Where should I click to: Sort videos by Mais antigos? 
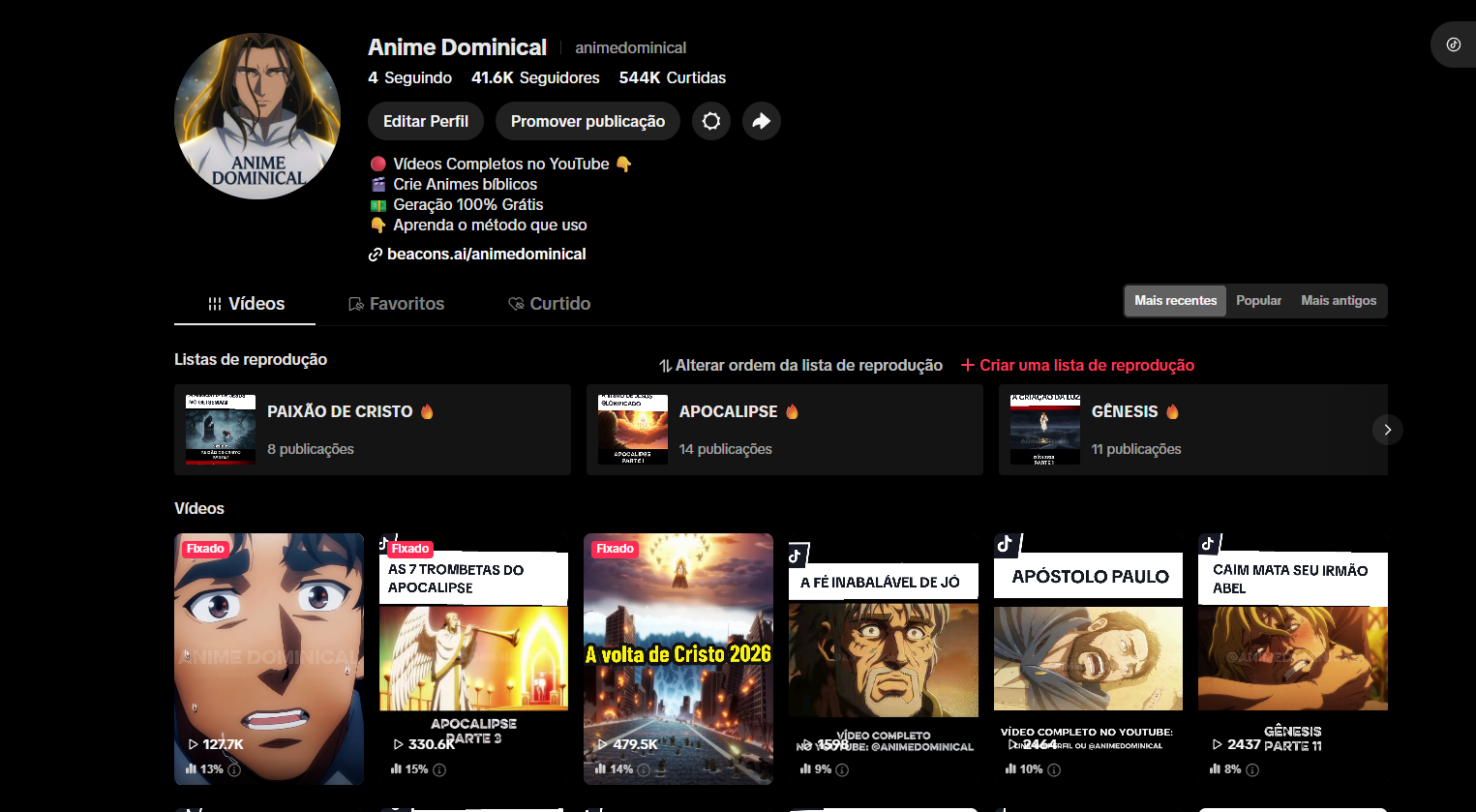[x=1339, y=301]
